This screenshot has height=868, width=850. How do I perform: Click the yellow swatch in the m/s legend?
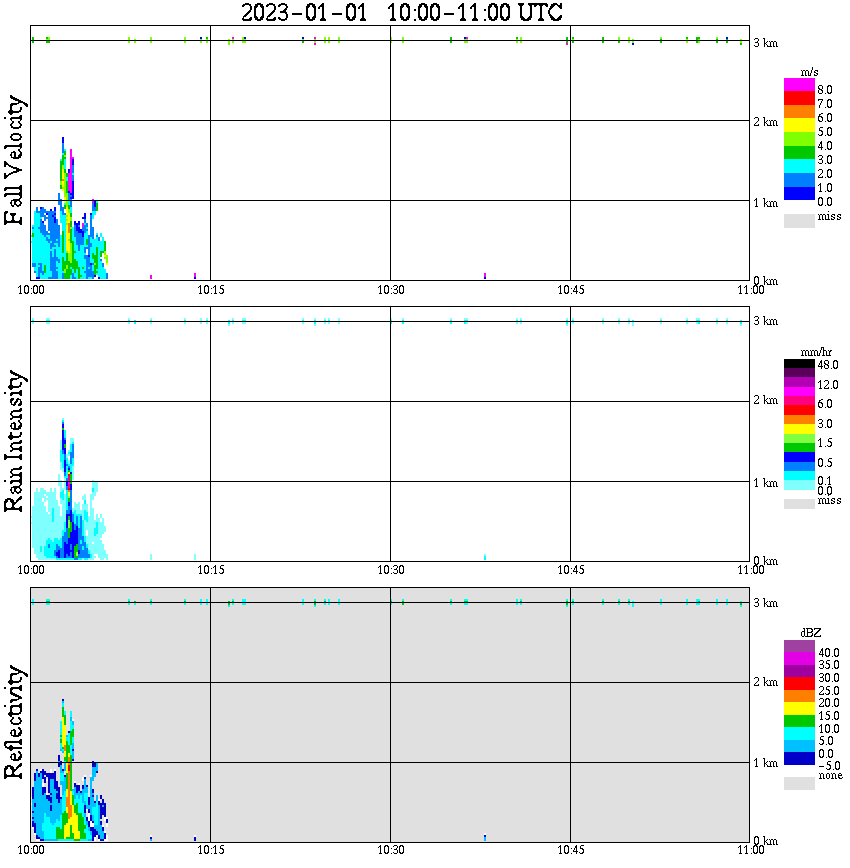click(x=799, y=126)
